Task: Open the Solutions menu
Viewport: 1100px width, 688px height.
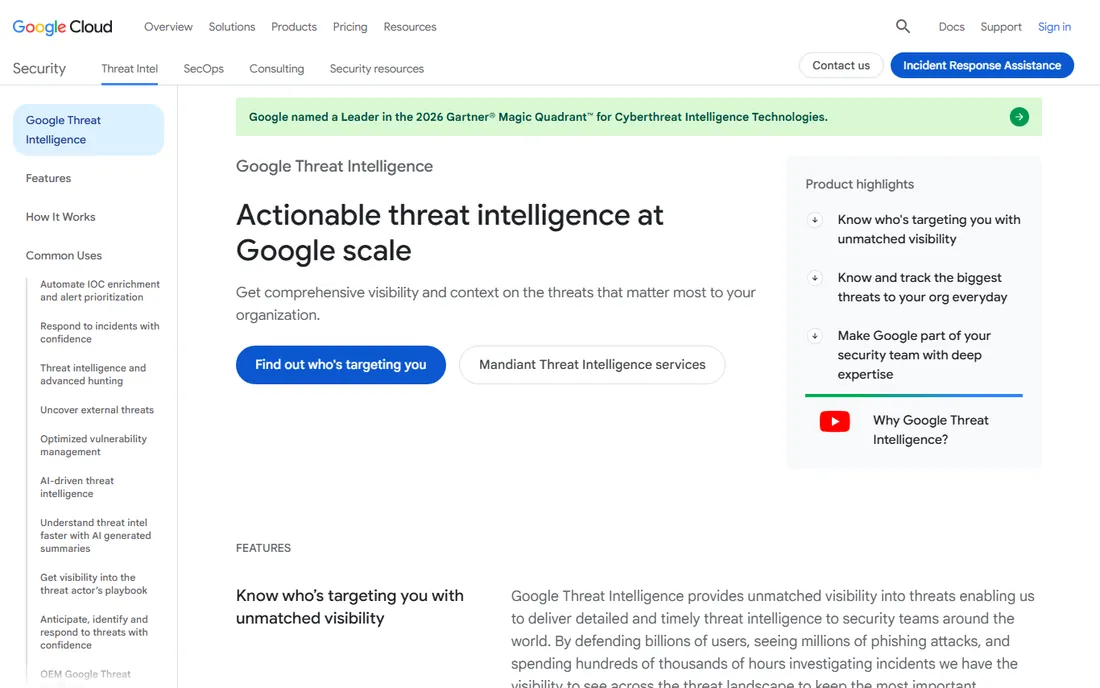Action: pyautogui.click(x=232, y=27)
